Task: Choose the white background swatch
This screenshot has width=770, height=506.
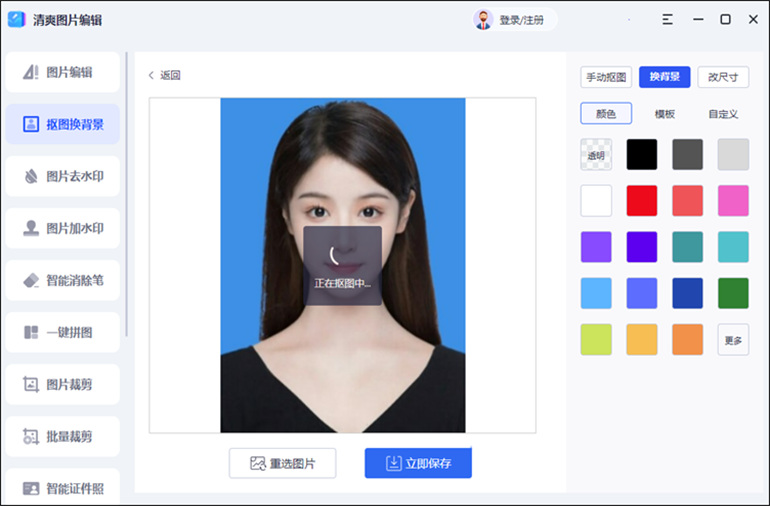Action: pos(596,201)
